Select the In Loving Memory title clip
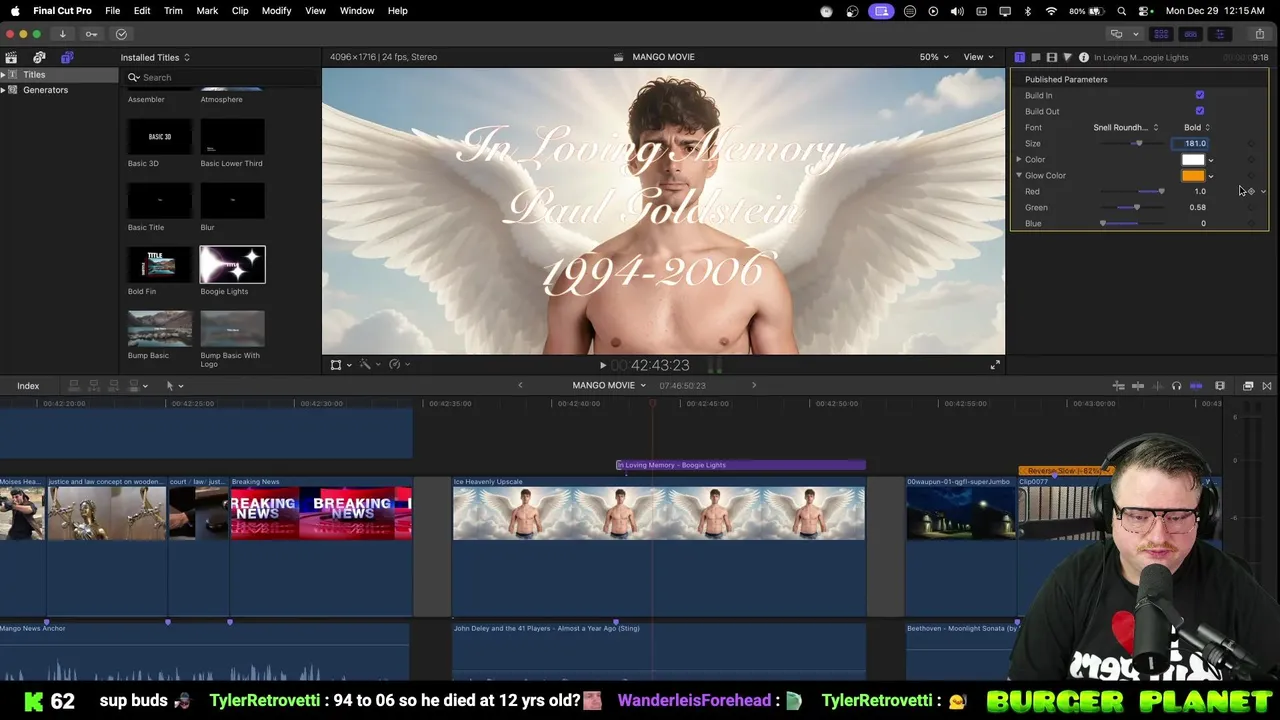Screen dimensions: 1280x720 [740, 465]
